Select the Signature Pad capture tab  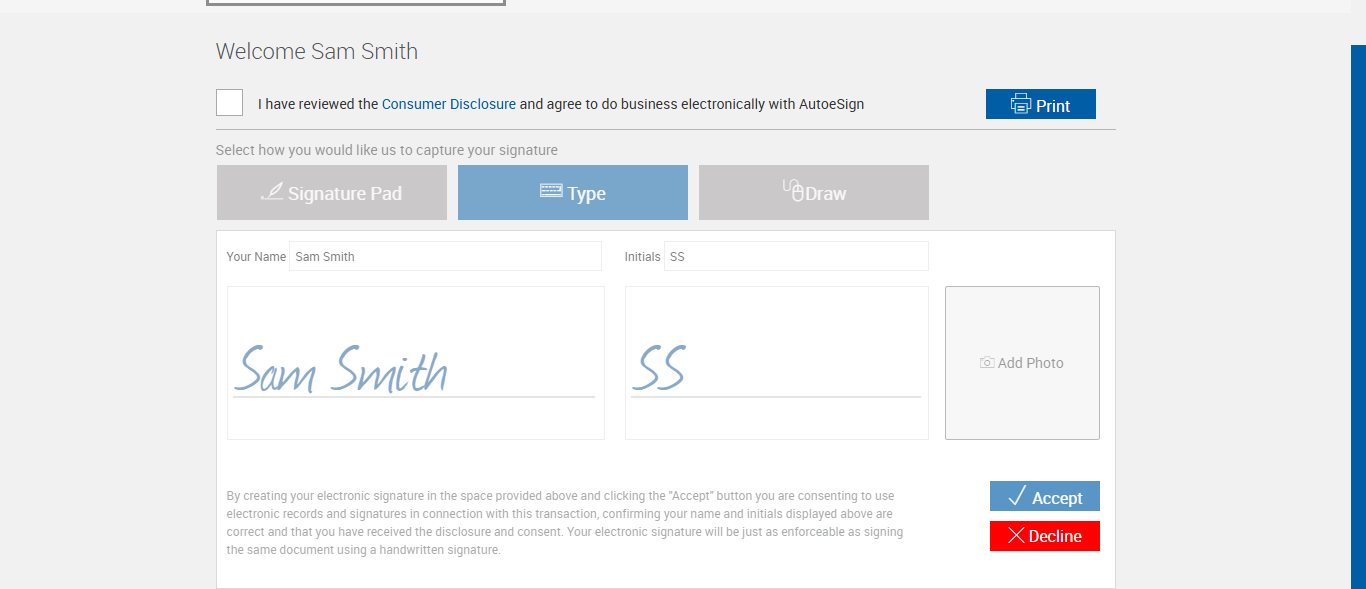click(x=332, y=193)
